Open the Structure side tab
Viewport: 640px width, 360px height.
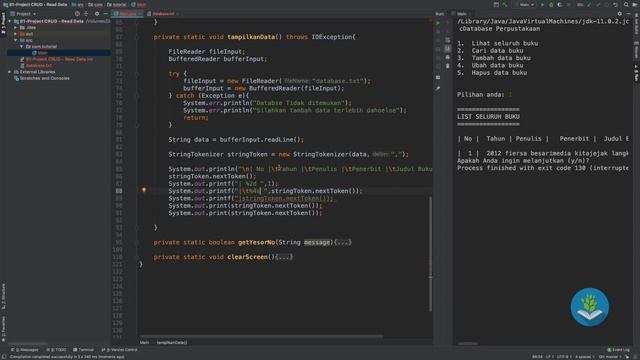coord(3,297)
